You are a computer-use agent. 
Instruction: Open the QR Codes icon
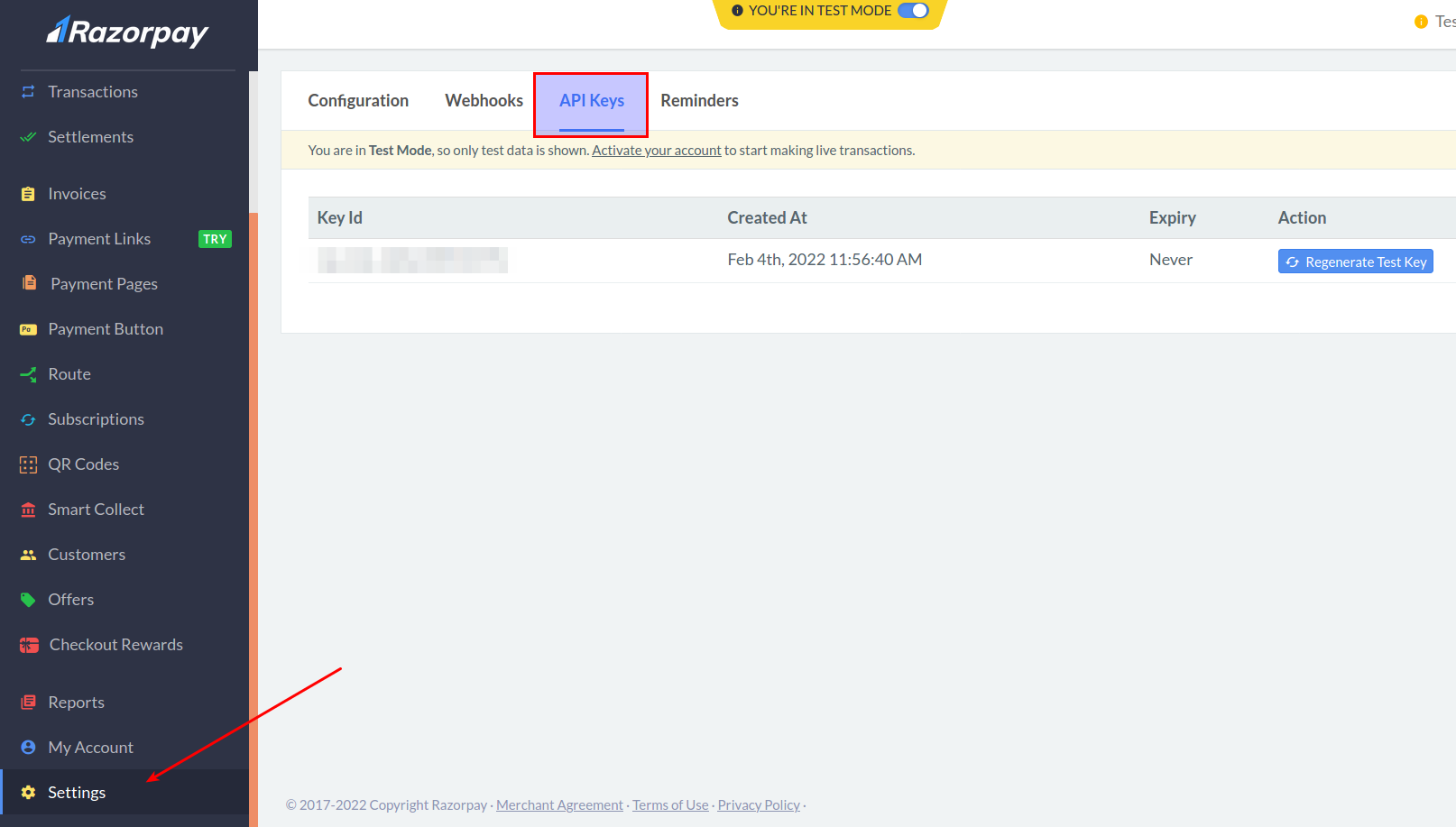point(28,464)
